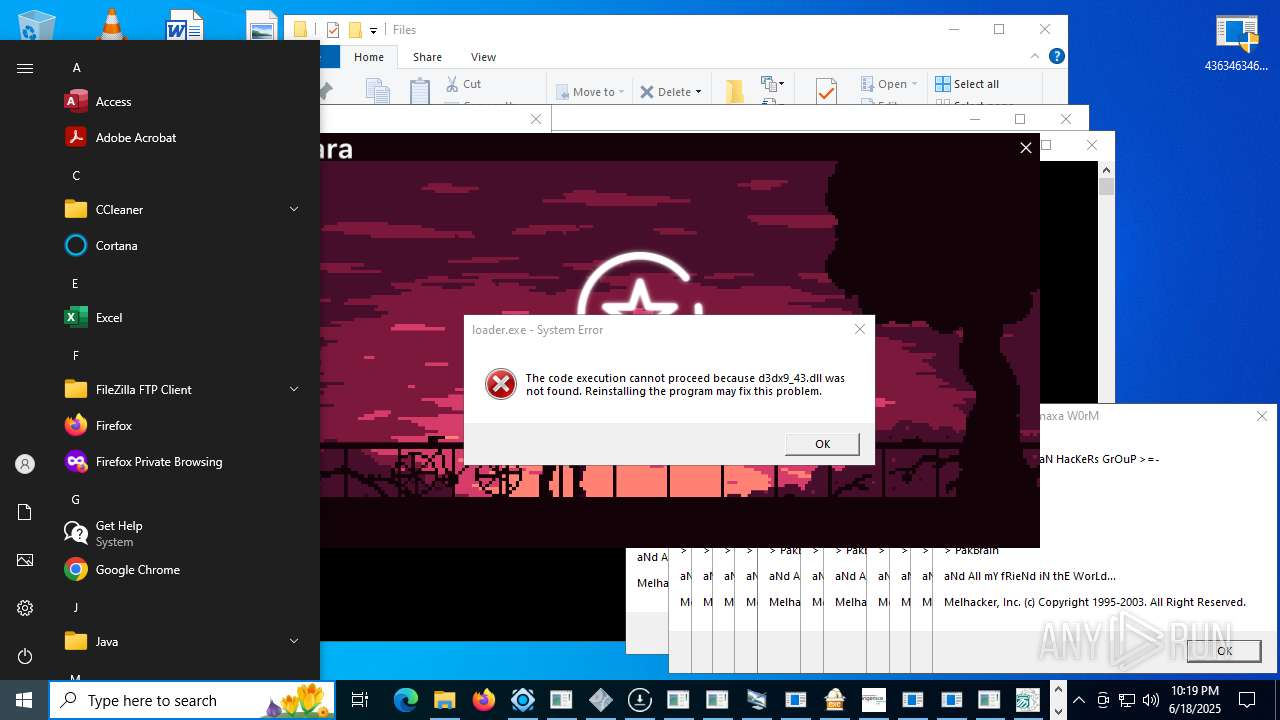
Task: Click the Meet Now icon in system tray
Action: point(1103,700)
